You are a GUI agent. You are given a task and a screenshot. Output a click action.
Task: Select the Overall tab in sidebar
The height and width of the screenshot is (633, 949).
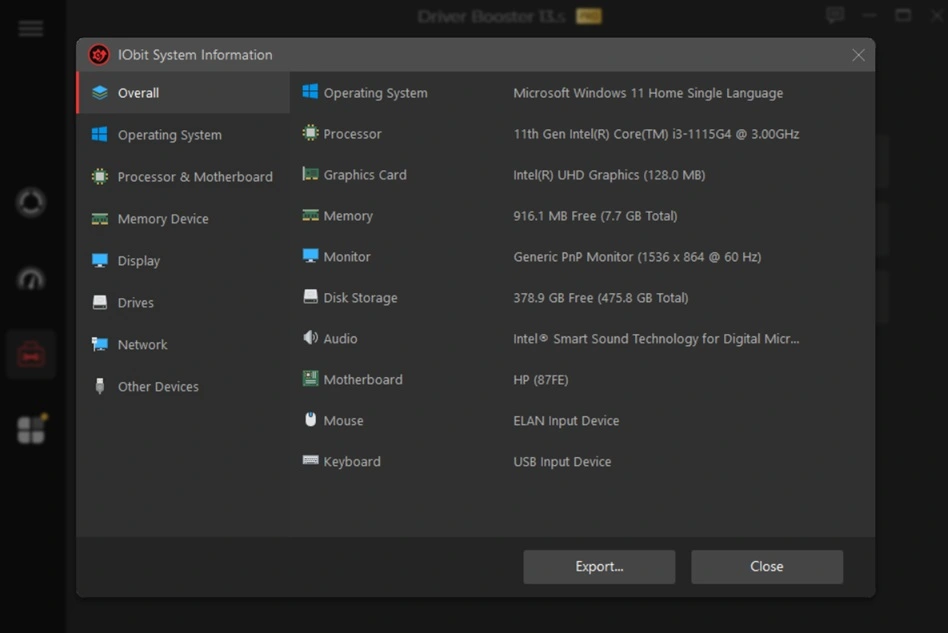(x=183, y=93)
